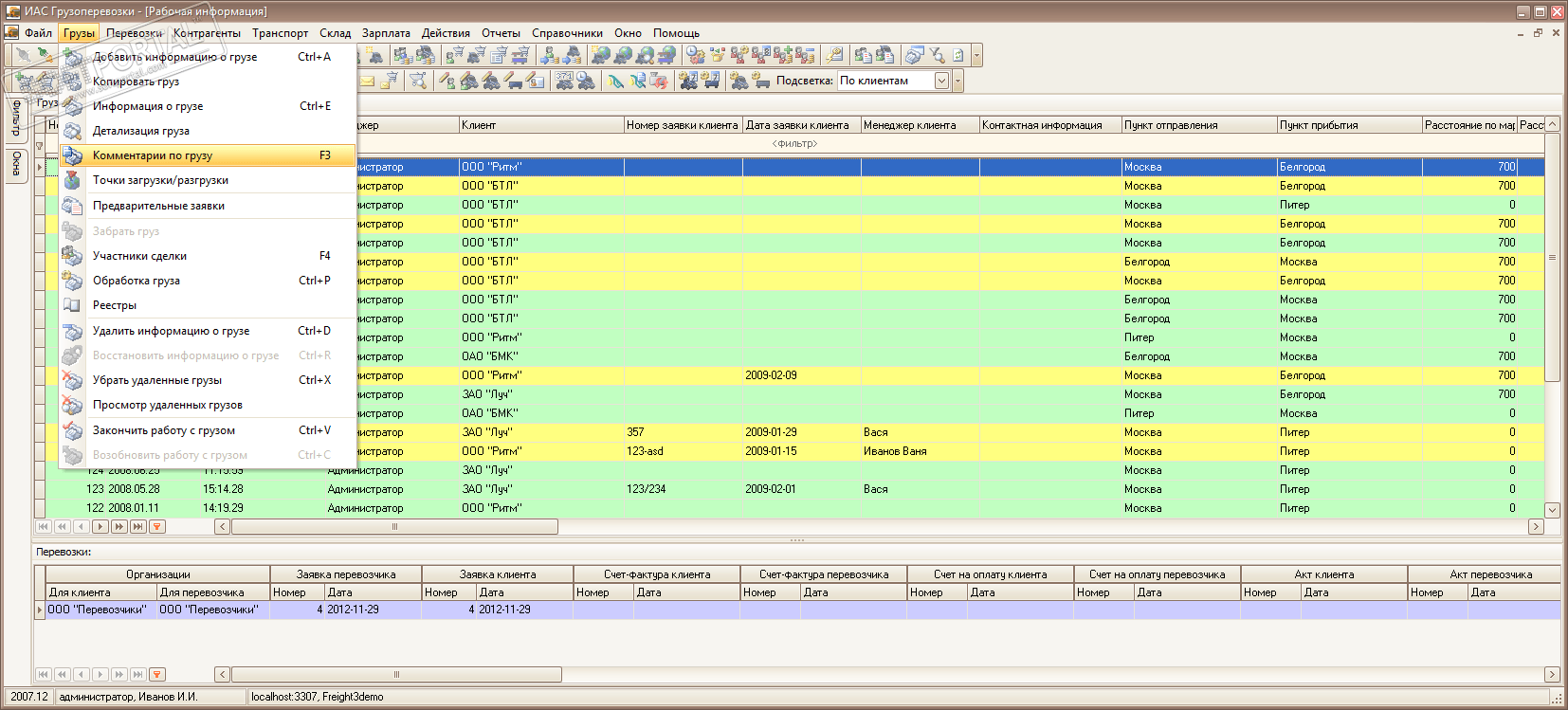Click the key search icon in top toolbar
This screenshot has height=710, width=1568.
(x=834, y=56)
